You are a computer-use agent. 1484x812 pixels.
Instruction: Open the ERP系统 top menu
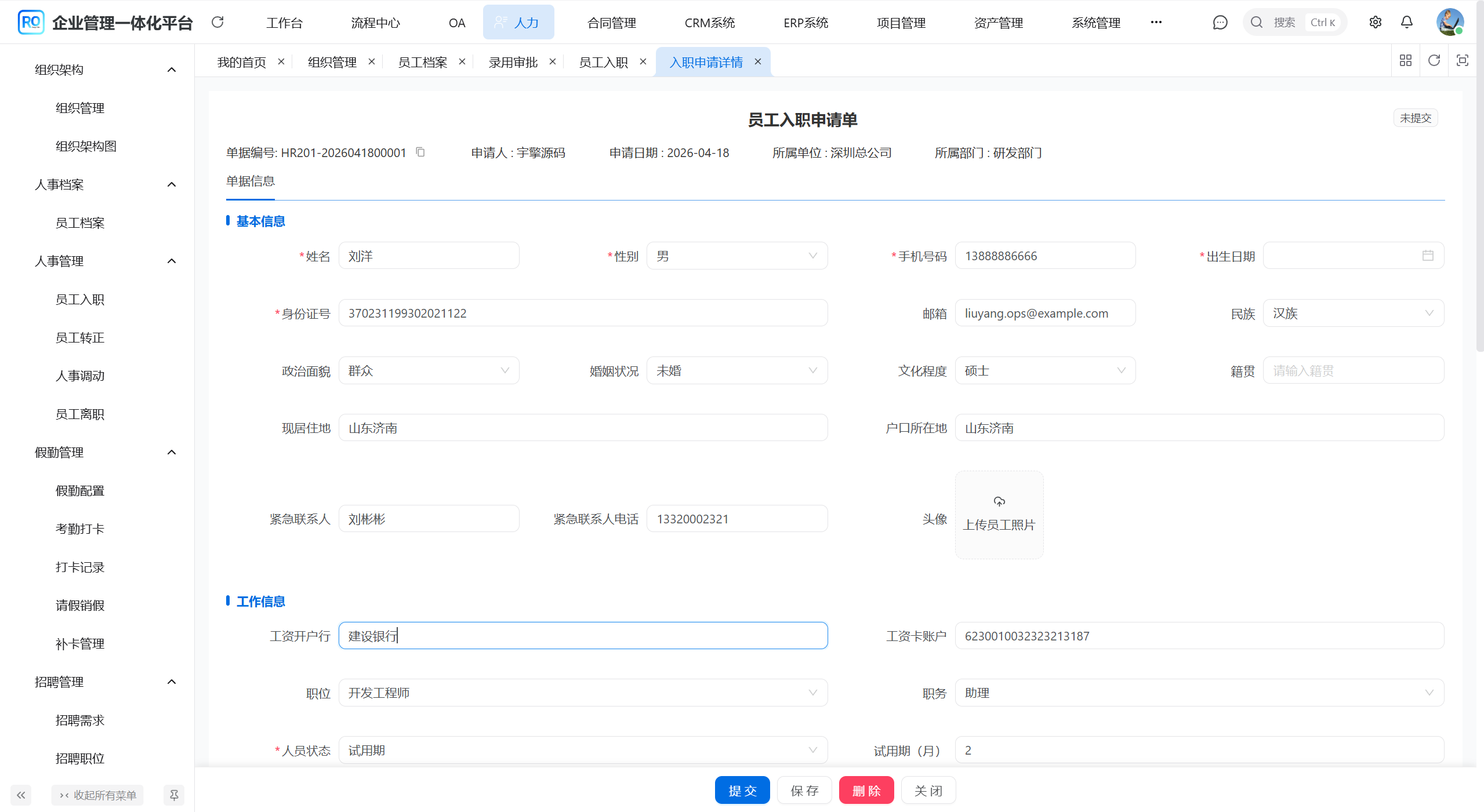(806, 23)
